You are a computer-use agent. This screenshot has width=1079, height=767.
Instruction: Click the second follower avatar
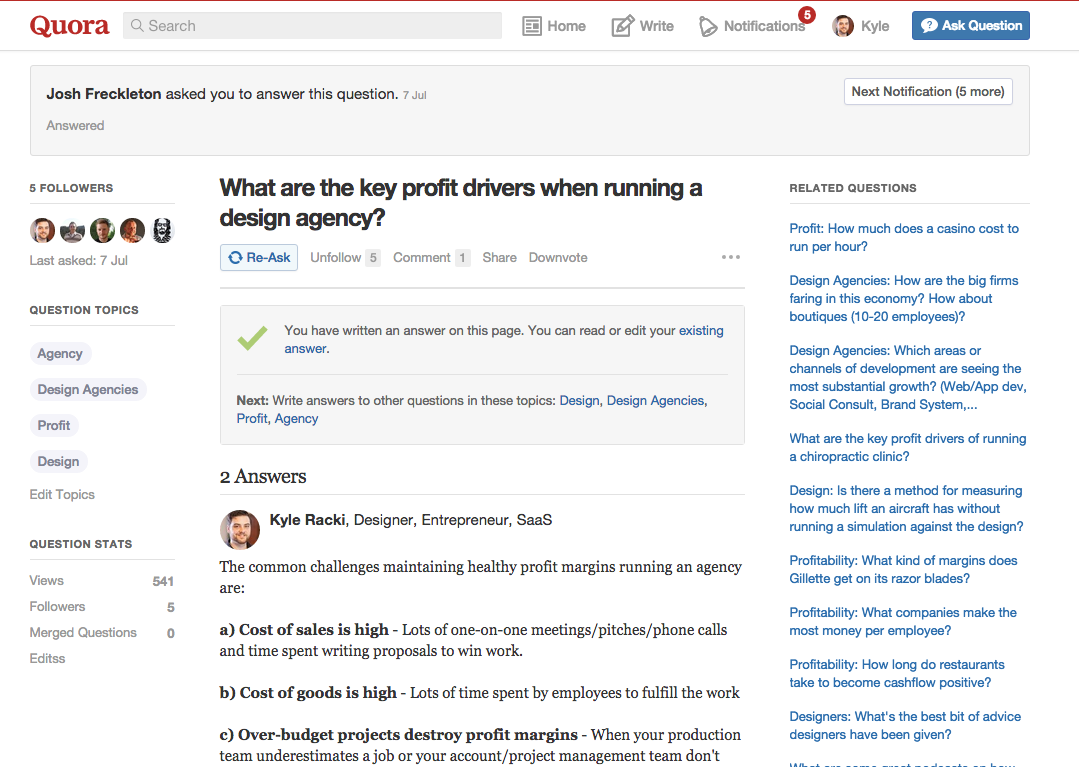coord(72,230)
